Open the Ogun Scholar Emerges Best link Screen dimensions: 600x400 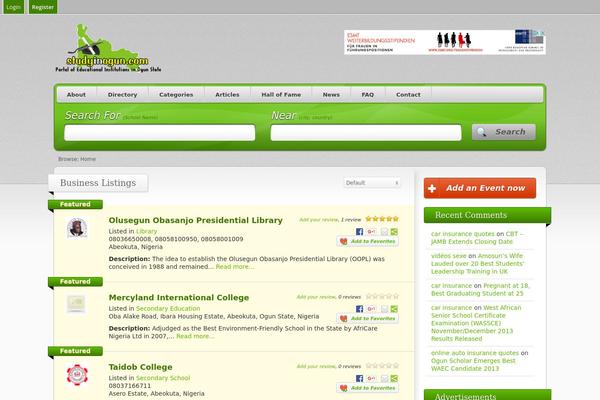(x=473, y=365)
